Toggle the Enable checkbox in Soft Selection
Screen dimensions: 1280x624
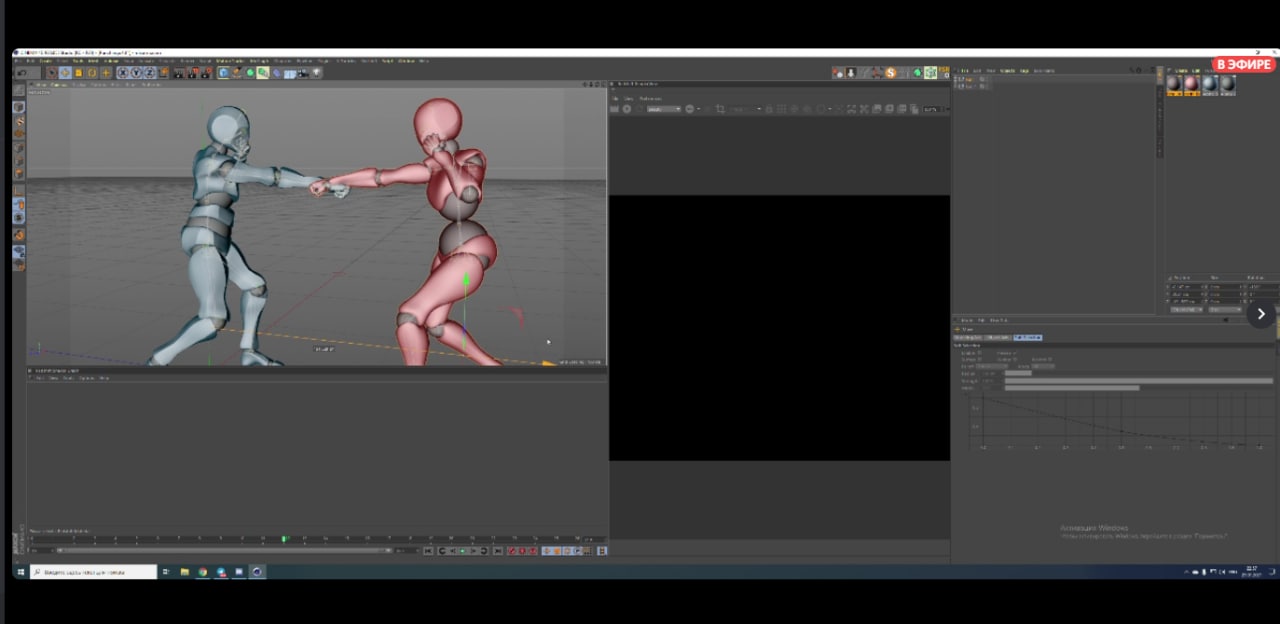coord(979,353)
